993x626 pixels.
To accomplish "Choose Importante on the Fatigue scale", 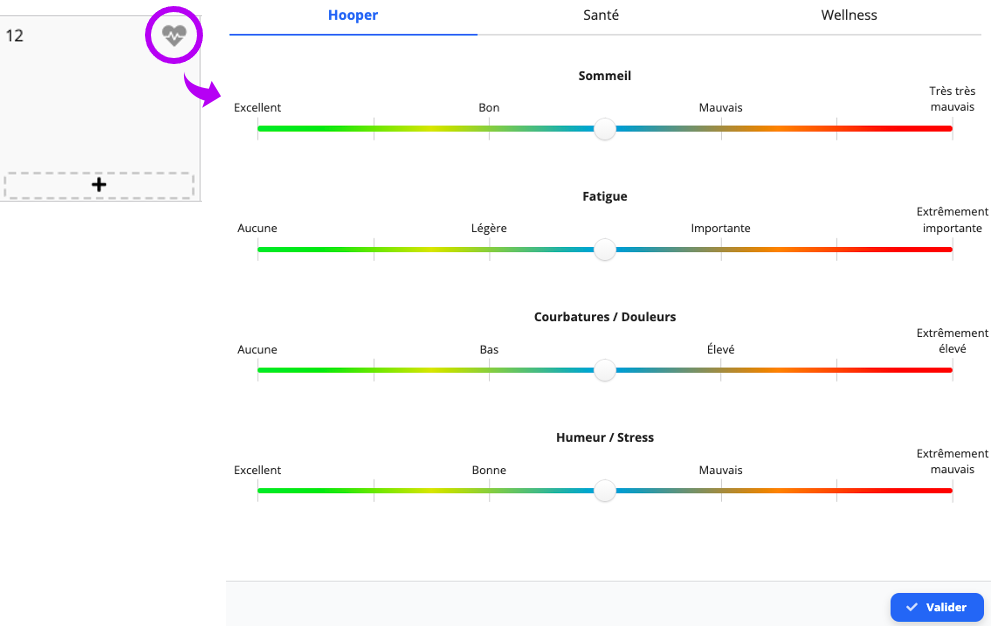I will 721,228.
